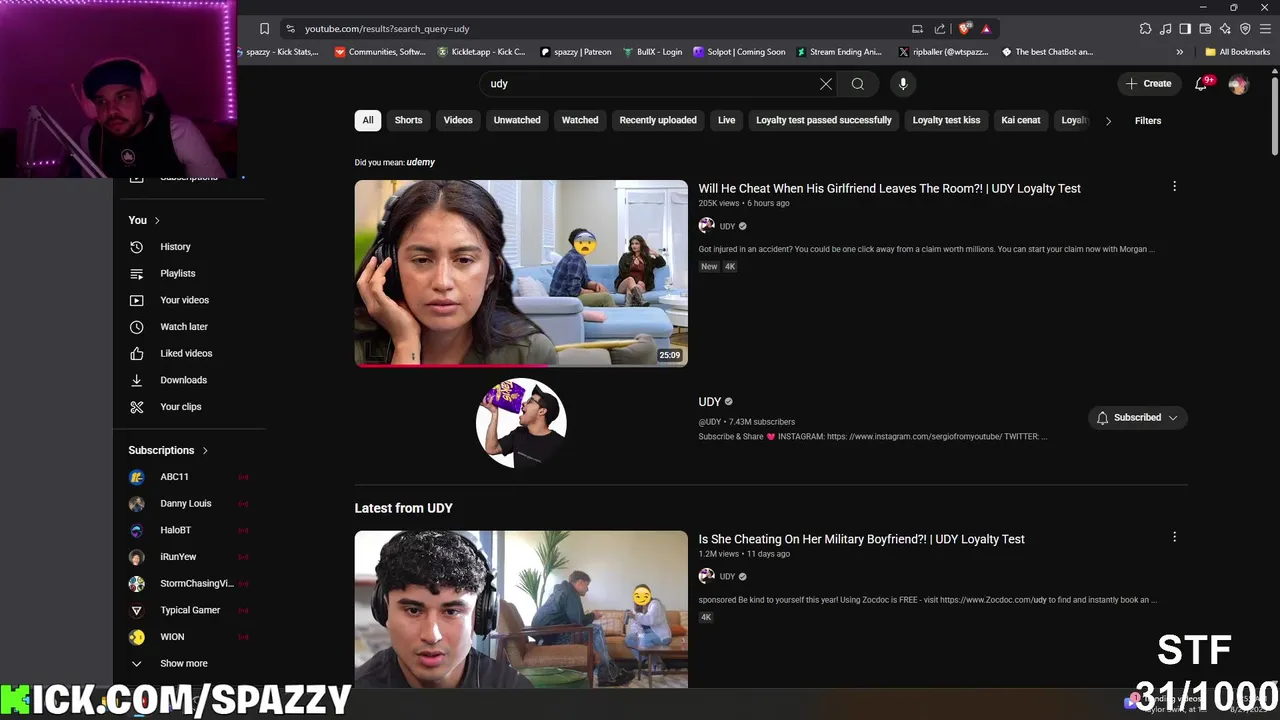Click the search magnifier button
The image size is (1280, 720).
pos(857,84)
